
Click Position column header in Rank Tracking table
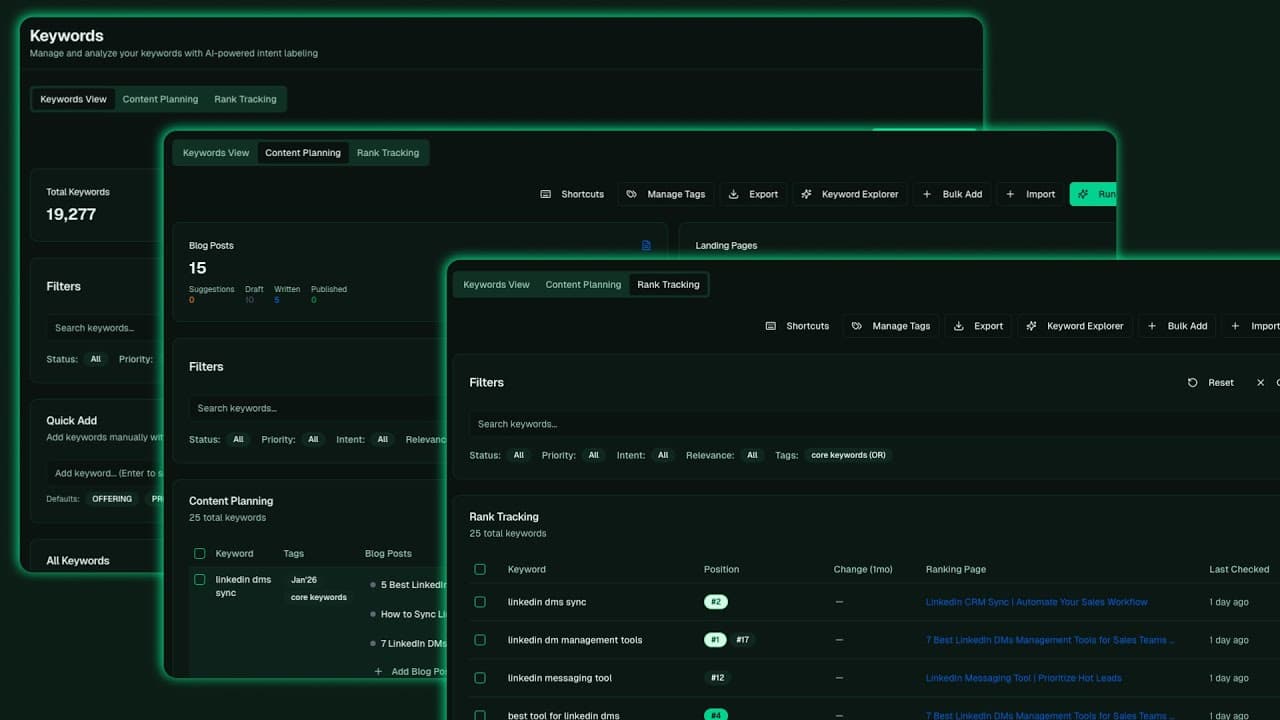click(721, 569)
